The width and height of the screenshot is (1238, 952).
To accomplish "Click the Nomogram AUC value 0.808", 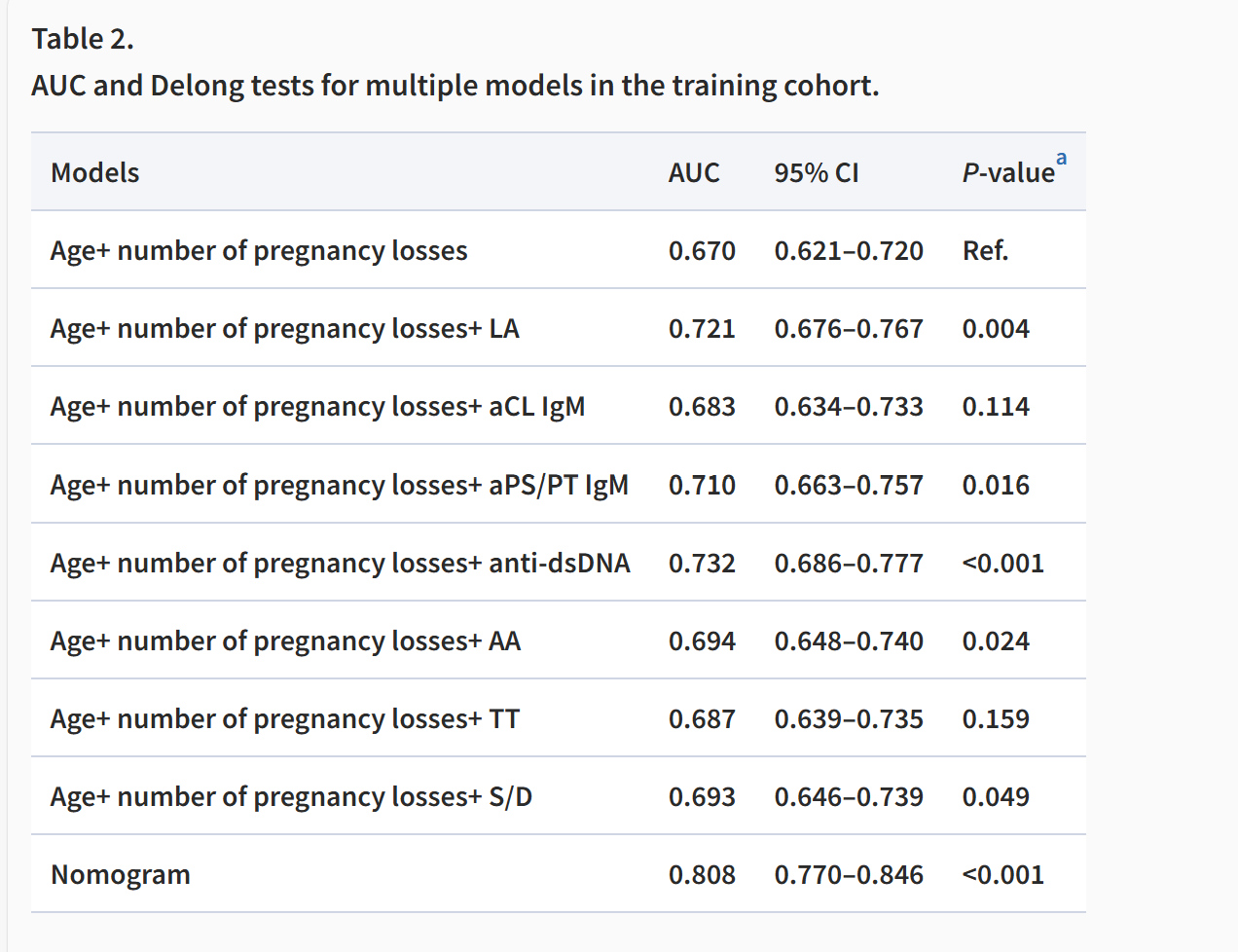I will tap(702, 875).
